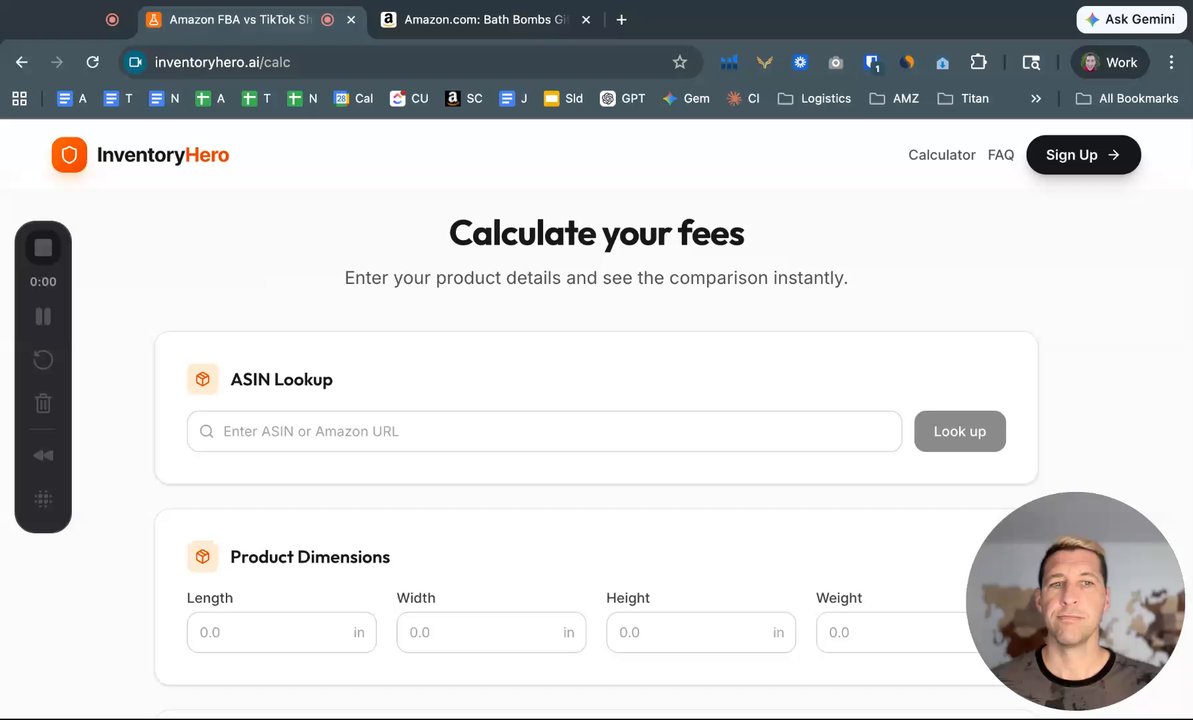Viewport: 1193px width, 720px height.
Task: Open the Gem bookmark
Action: click(x=686, y=98)
